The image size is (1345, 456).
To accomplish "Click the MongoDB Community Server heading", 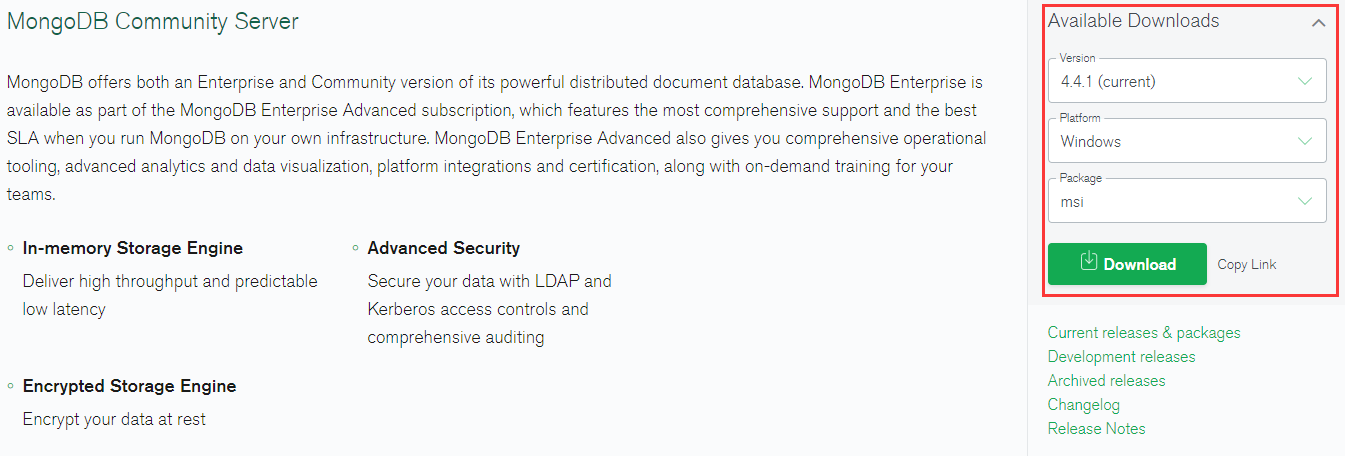I will pos(153,22).
